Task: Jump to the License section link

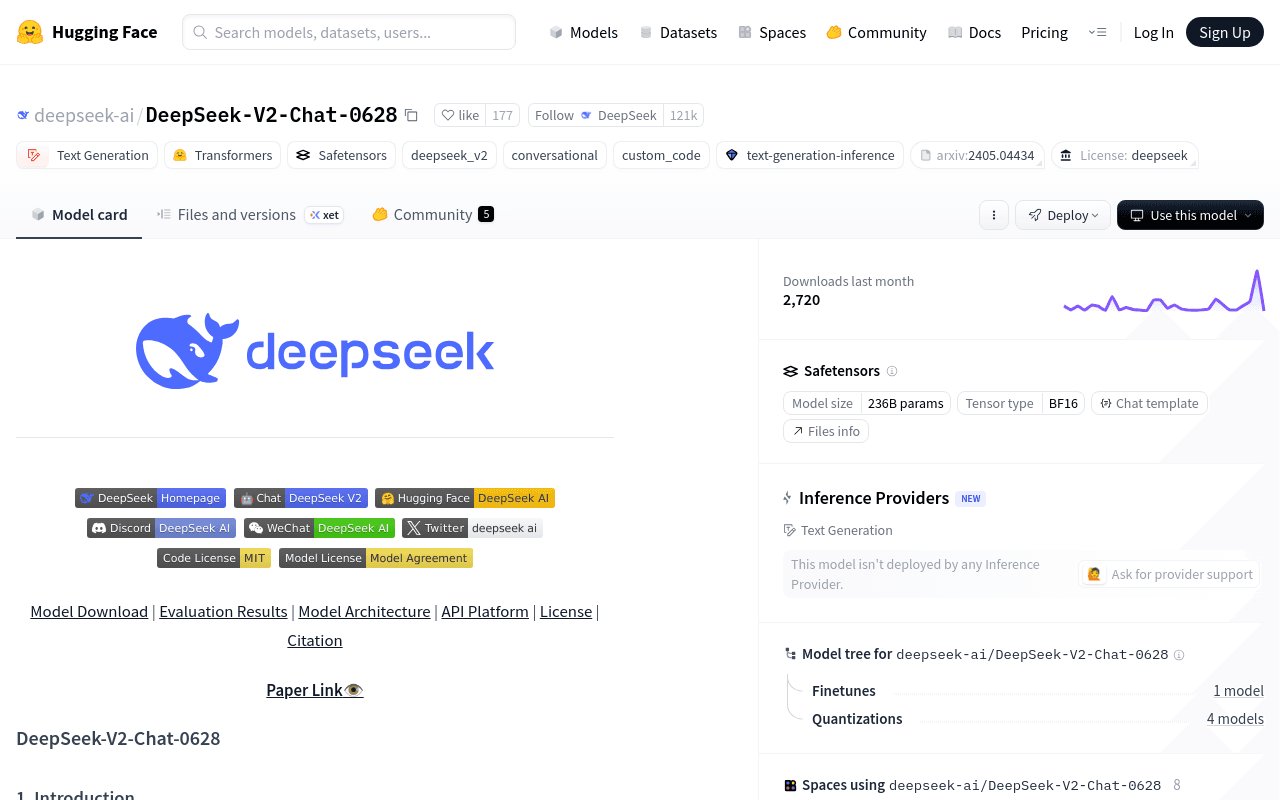Action: tap(566, 611)
